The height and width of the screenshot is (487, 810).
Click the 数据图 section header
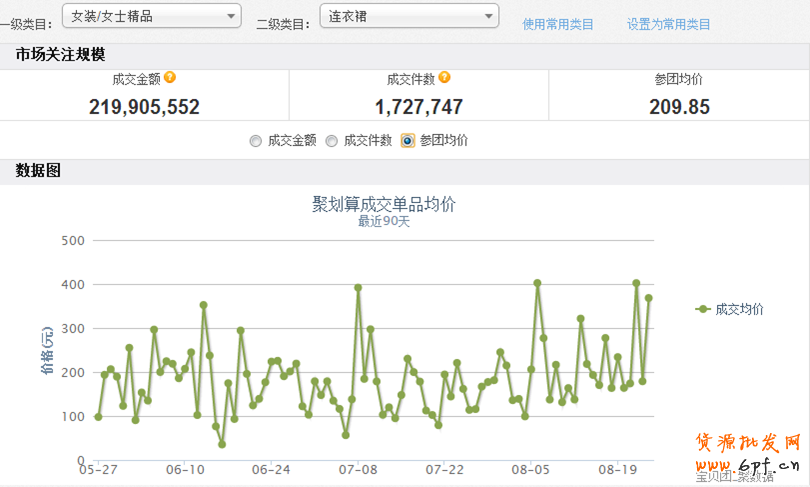pyautogui.click(x=38, y=171)
